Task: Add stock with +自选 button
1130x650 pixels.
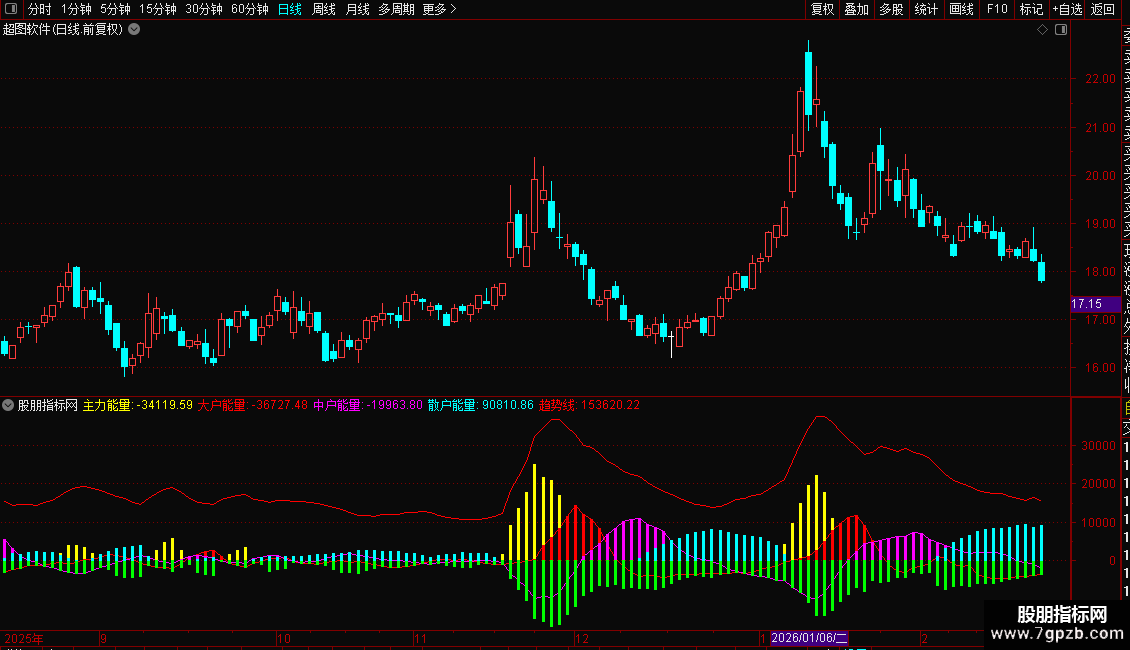Action: tap(1067, 9)
